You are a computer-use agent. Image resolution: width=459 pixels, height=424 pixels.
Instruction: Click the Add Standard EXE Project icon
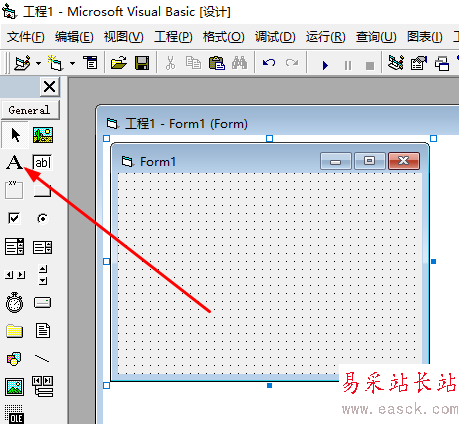pyautogui.click(x=22, y=63)
